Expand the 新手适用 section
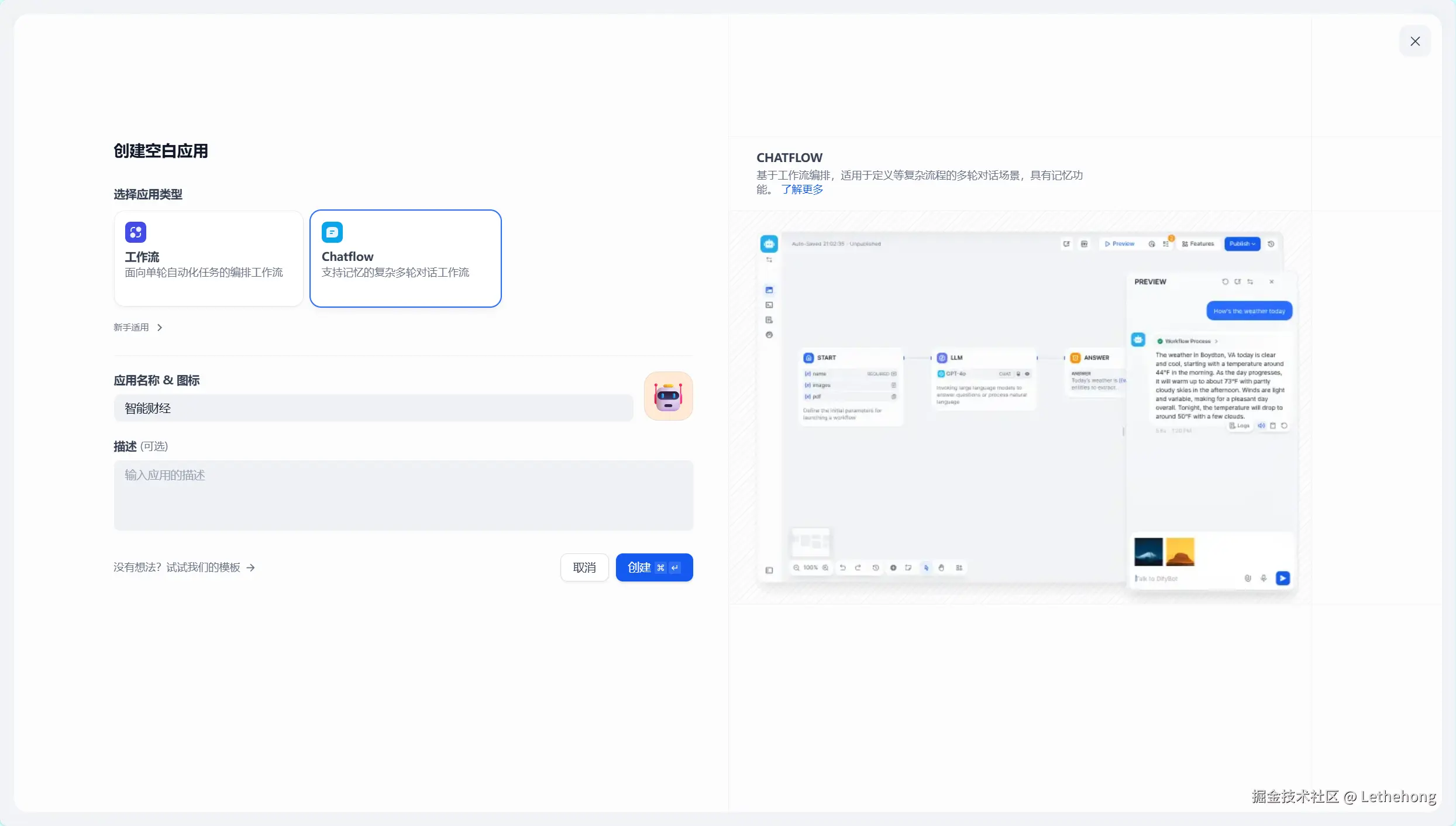The image size is (1456, 826). point(138,327)
